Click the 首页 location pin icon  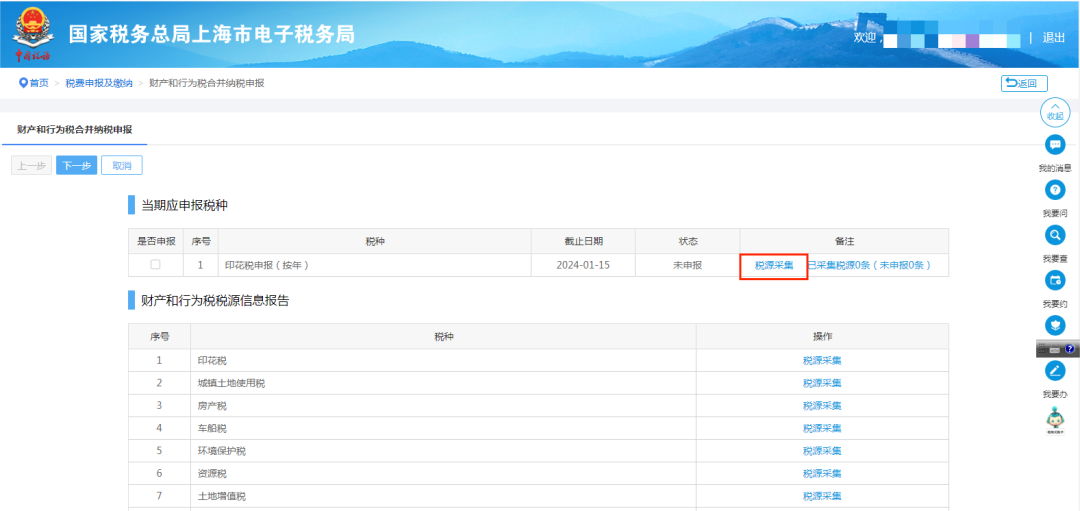[x=23, y=83]
